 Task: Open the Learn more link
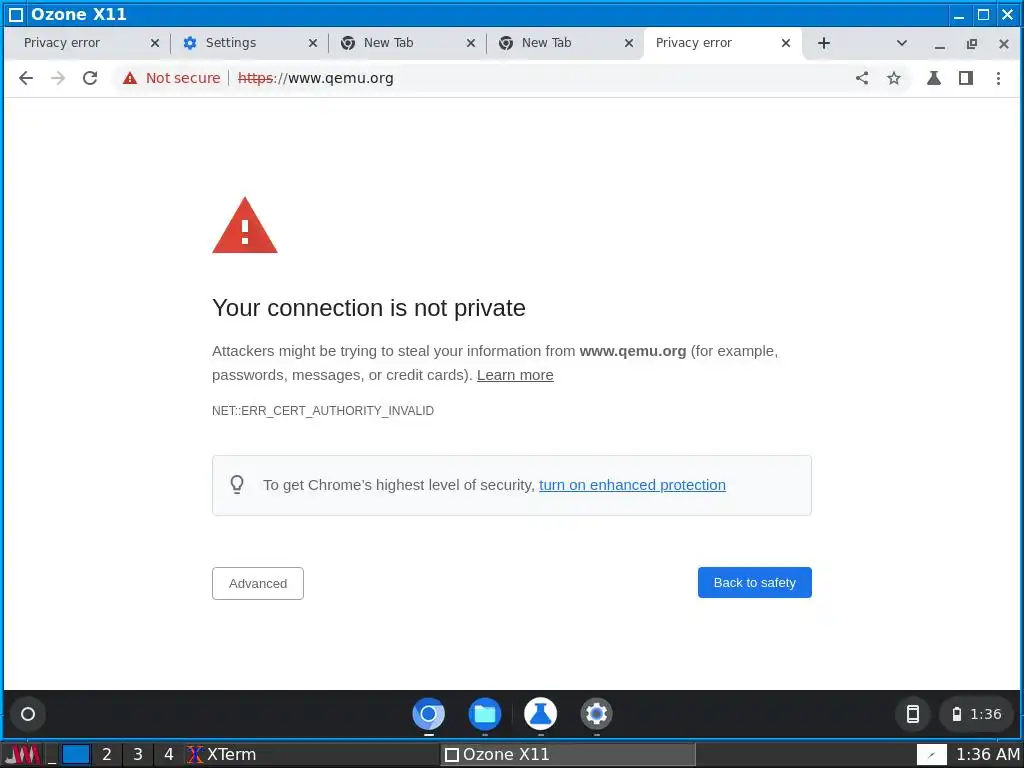(x=515, y=375)
